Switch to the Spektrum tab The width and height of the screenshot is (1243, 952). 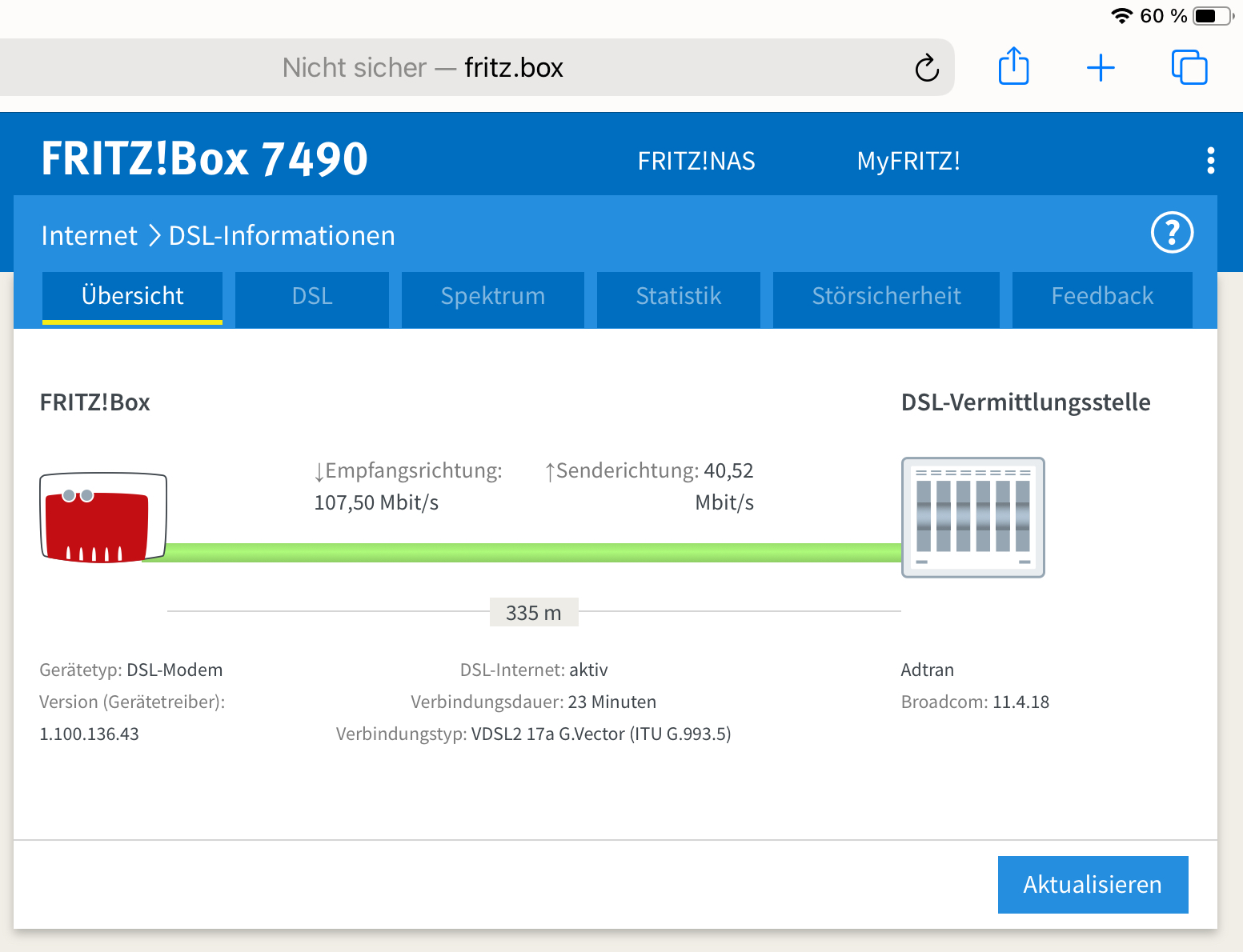pos(493,299)
